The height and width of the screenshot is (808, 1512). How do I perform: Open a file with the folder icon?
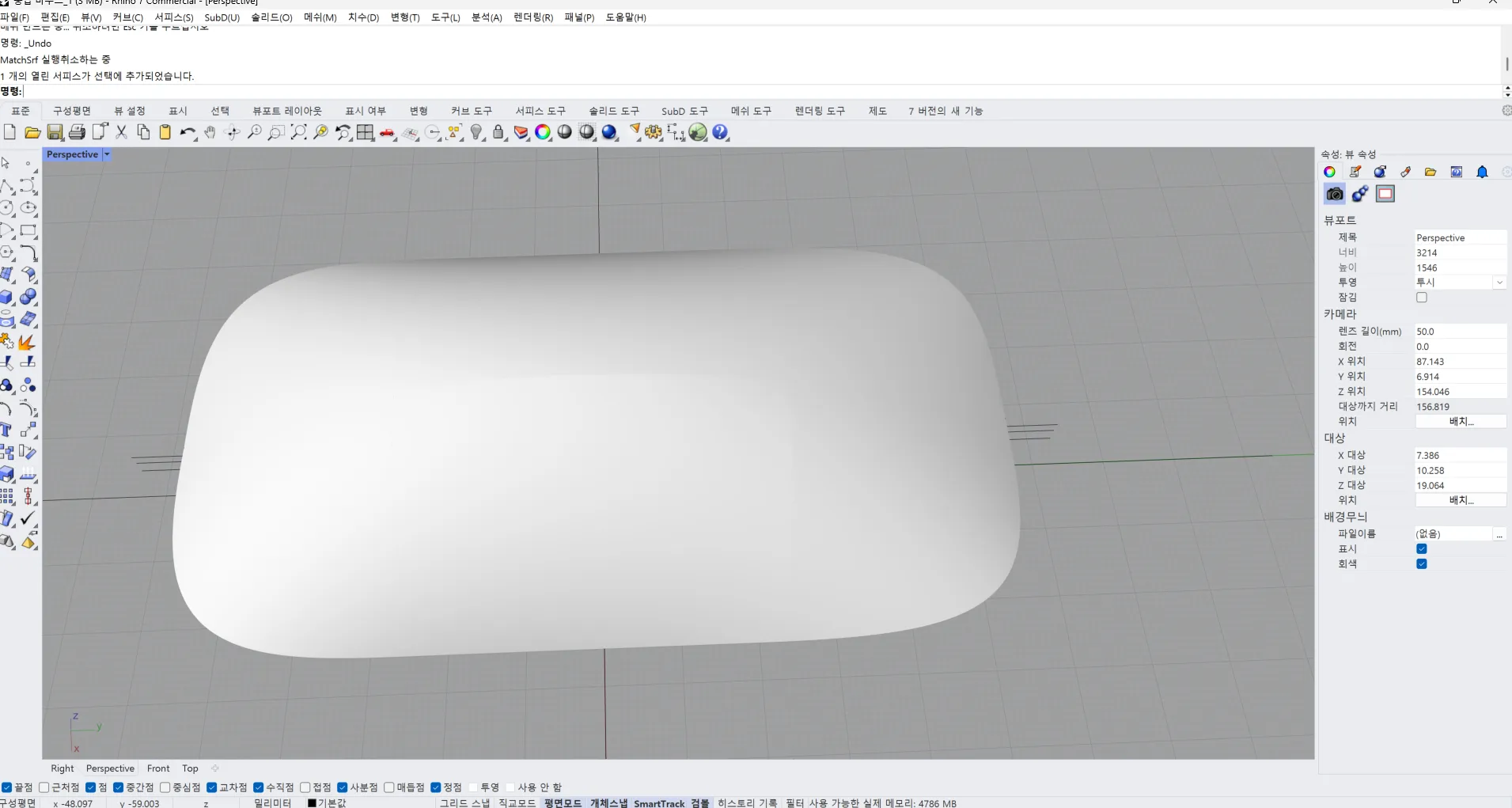(x=32, y=132)
